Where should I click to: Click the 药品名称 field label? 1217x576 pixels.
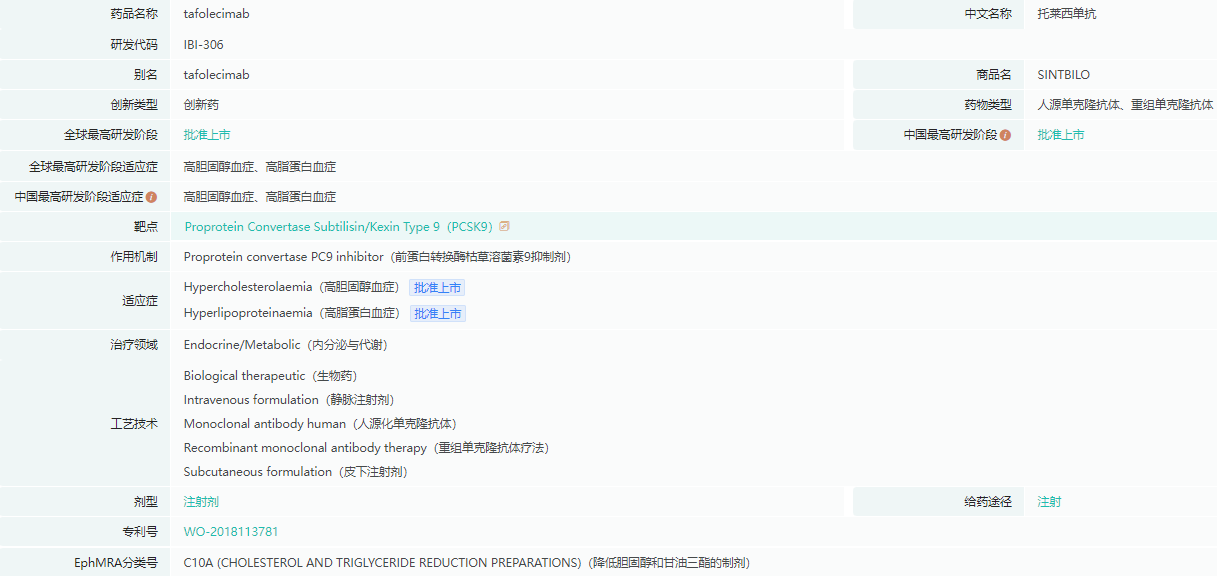pyautogui.click(x=134, y=14)
